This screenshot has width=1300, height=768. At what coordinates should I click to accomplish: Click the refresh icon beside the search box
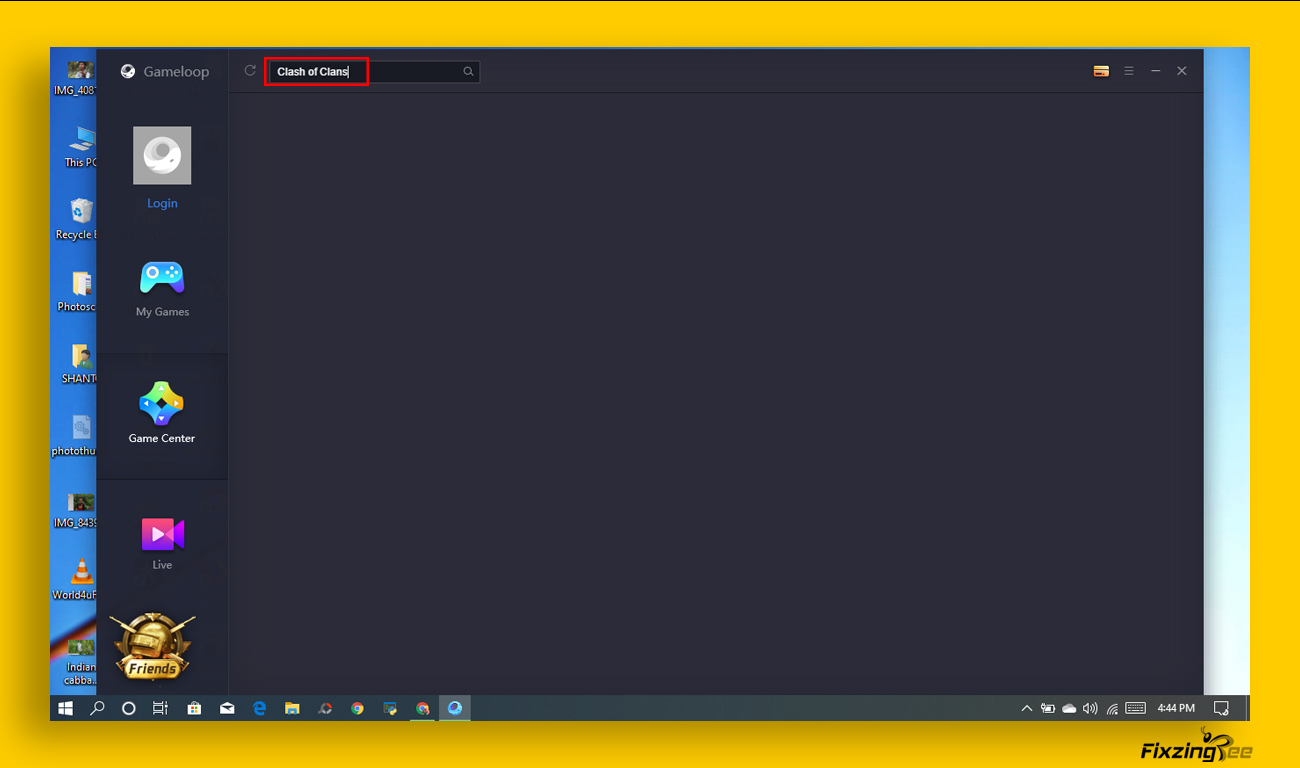point(250,71)
